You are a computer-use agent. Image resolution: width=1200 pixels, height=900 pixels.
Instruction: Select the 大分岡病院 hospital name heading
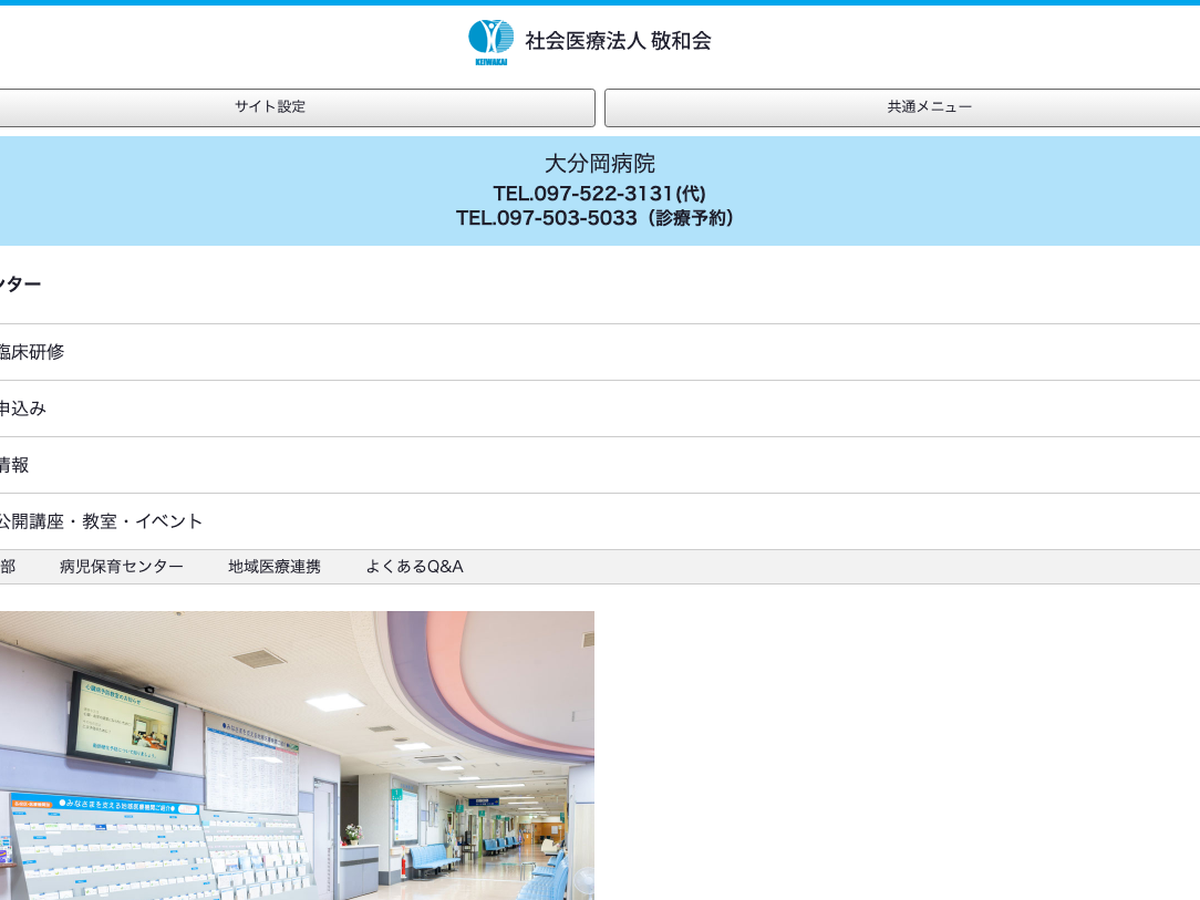point(599,164)
